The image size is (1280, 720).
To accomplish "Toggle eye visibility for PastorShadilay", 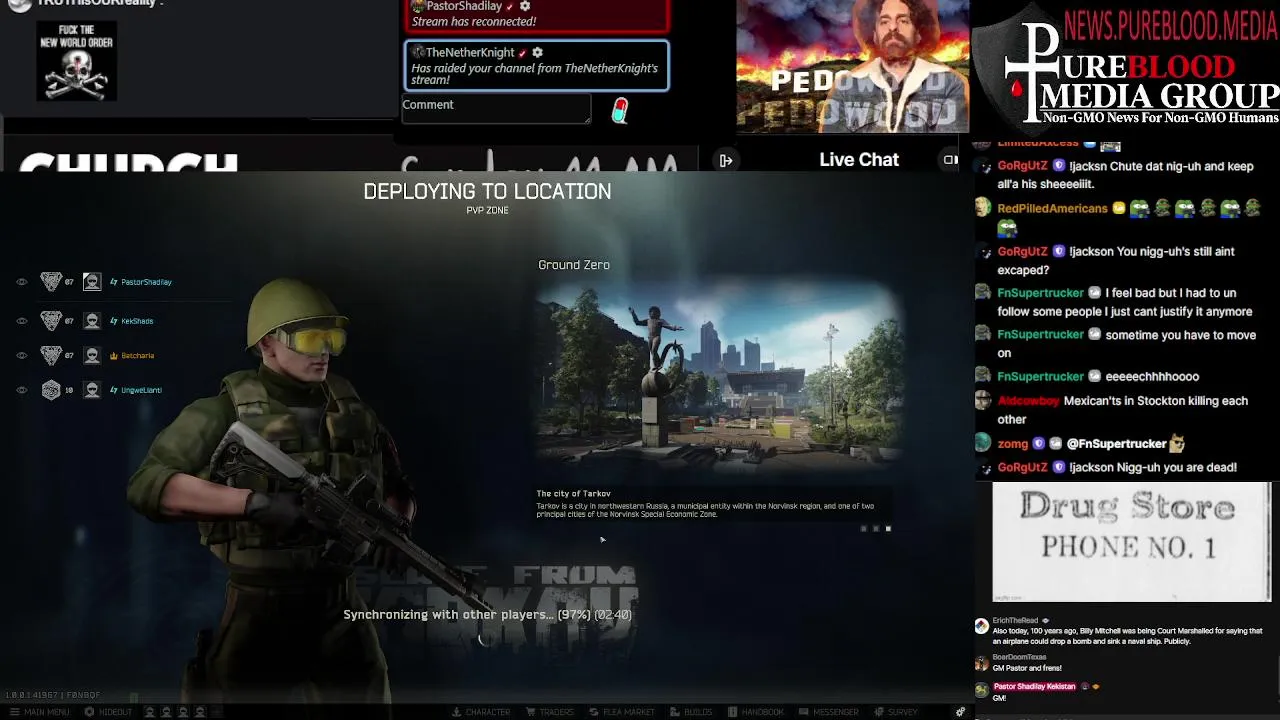I will click(22, 282).
